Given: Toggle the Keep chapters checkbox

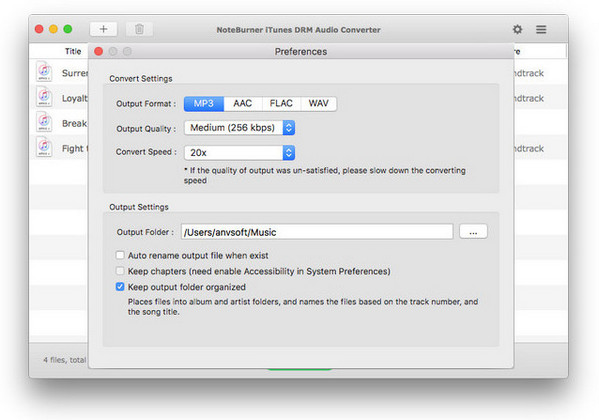Looking at the screenshot, I should pyautogui.click(x=120, y=271).
